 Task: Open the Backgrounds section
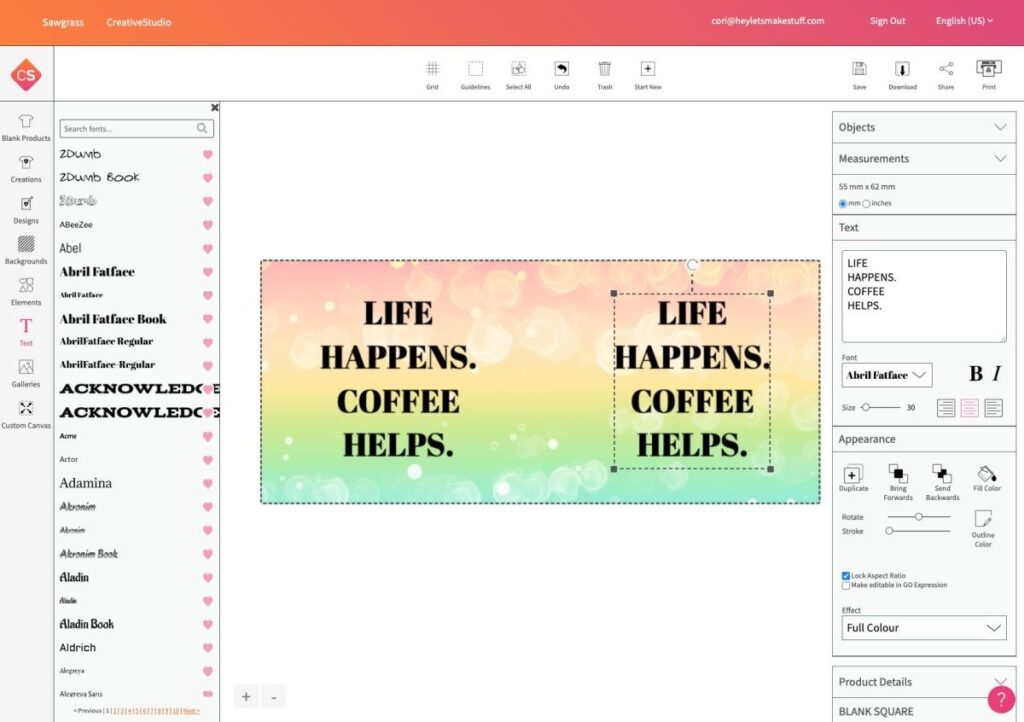(26, 251)
